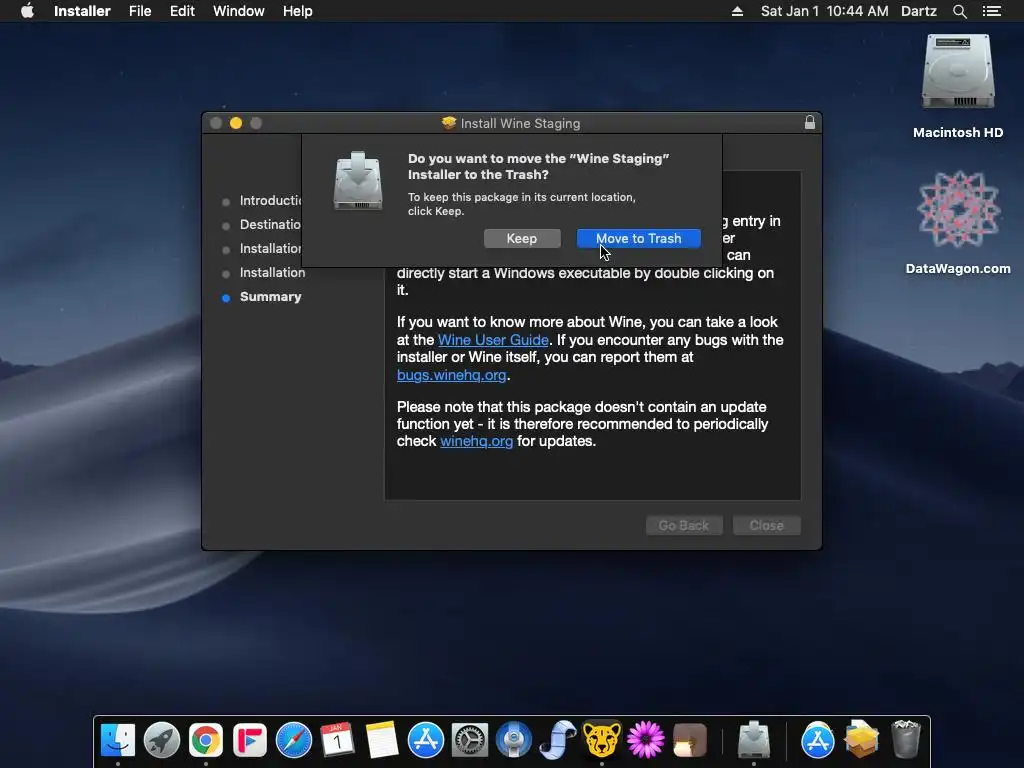The image size is (1024, 768).
Task: Click the Introduction step in the sidebar
Action: 270,200
